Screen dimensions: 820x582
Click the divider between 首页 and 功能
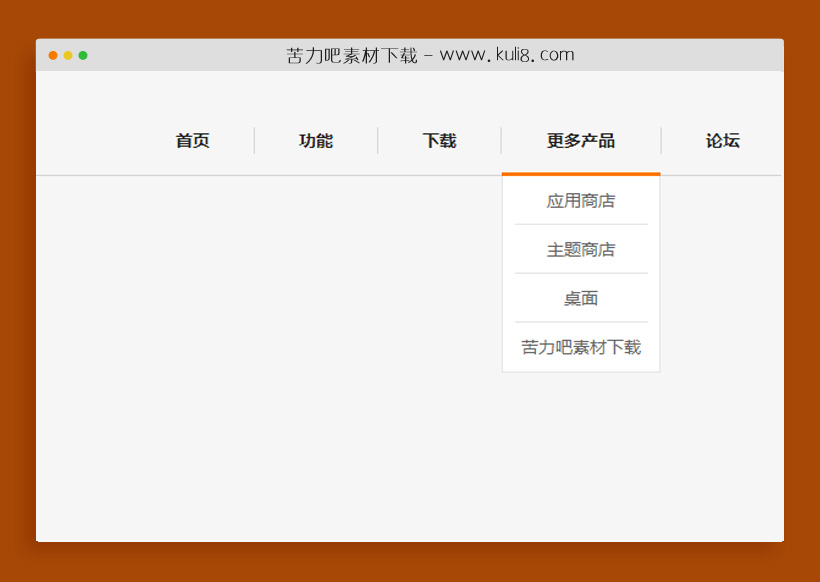255,141
